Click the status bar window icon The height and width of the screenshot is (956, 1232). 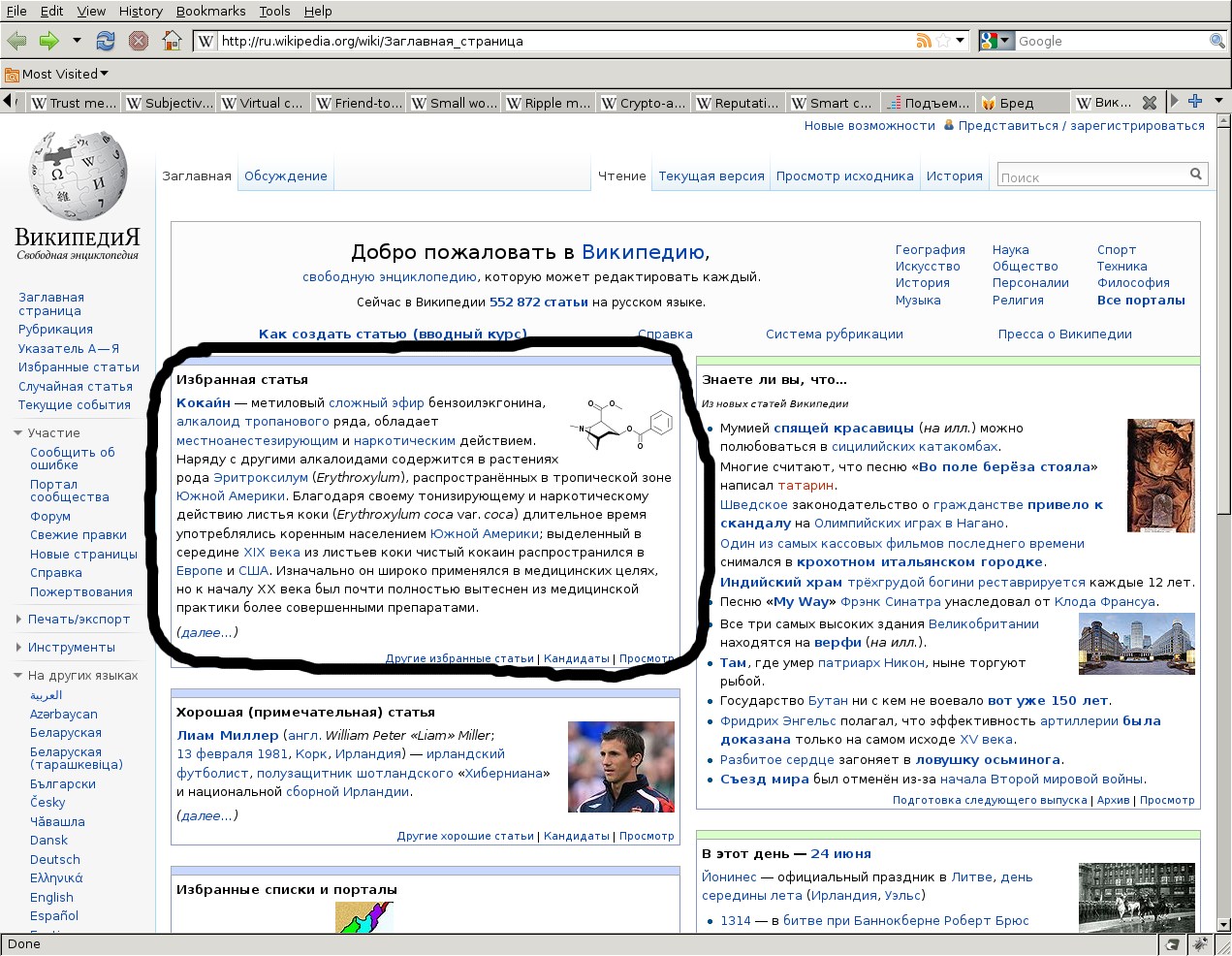[1173, 944]
